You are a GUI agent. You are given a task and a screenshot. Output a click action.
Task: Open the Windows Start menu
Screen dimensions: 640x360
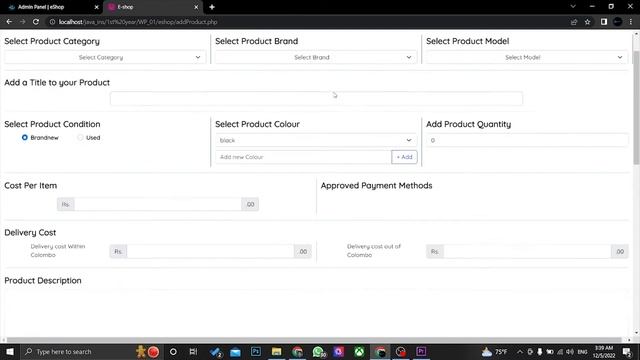click(9, 352)
